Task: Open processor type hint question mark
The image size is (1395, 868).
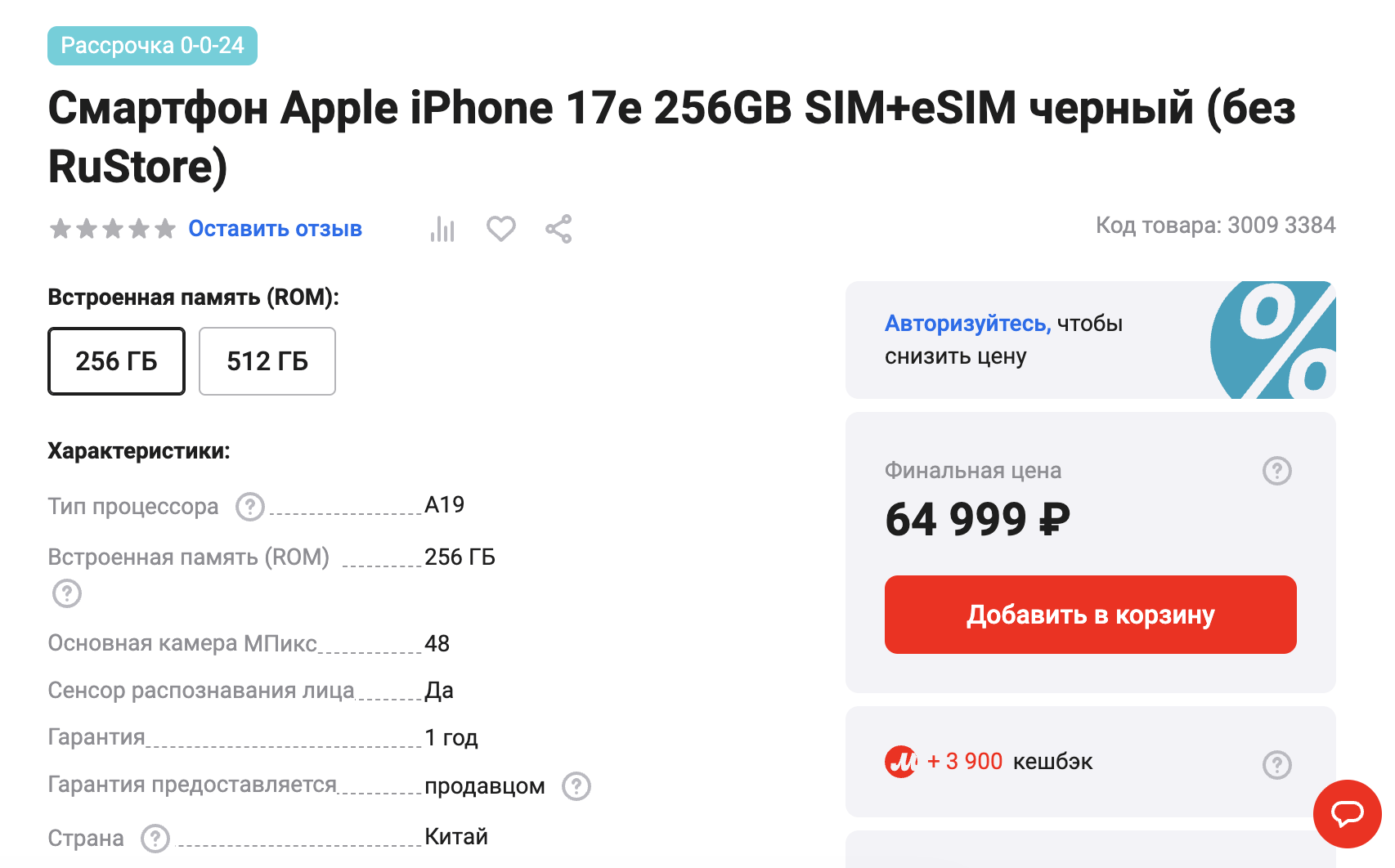Action: 250,508
